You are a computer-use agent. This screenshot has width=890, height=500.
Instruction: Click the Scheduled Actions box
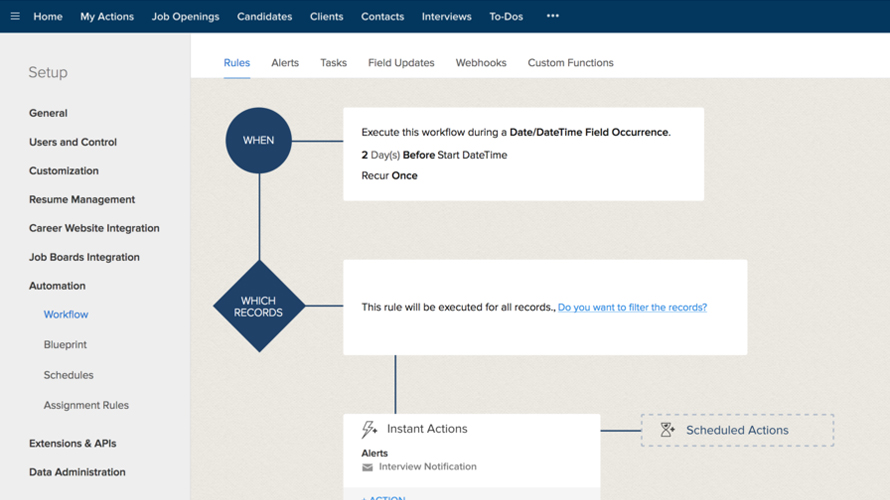click(737, 430)
